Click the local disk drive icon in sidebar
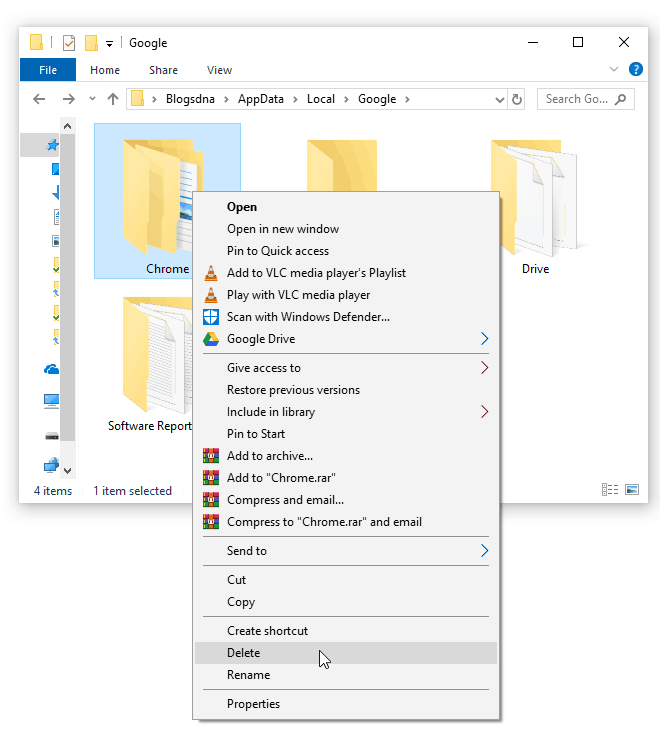Screen dimensions: 660x732 [x=52, y=436]
